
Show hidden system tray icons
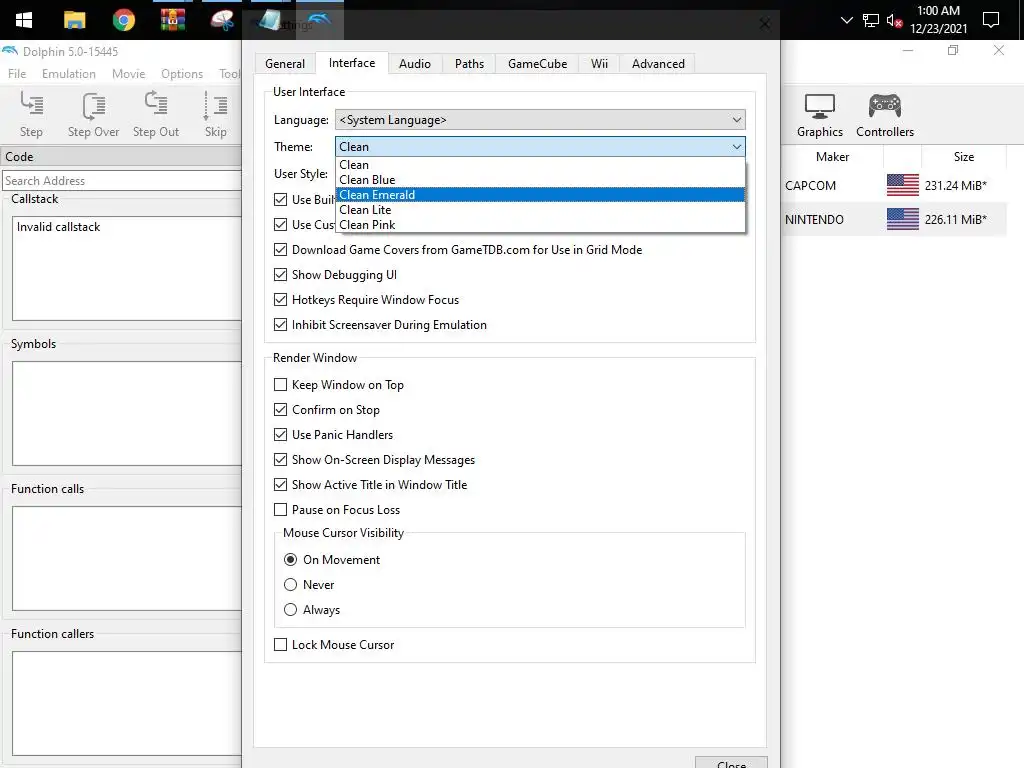tap(846, 20)
